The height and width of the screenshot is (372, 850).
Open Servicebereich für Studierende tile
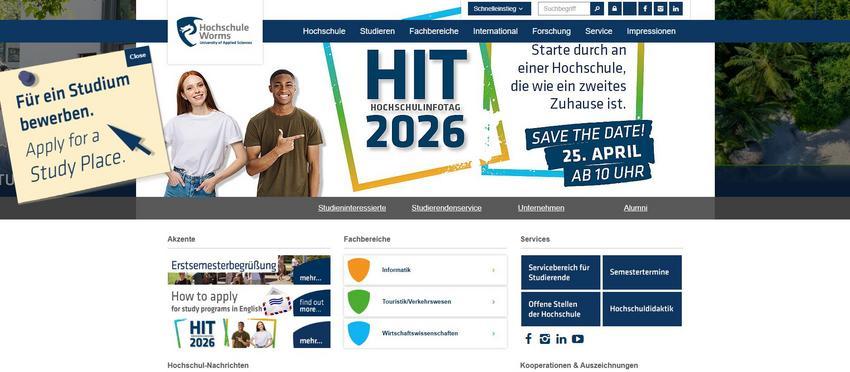click(x=561, y=272)
